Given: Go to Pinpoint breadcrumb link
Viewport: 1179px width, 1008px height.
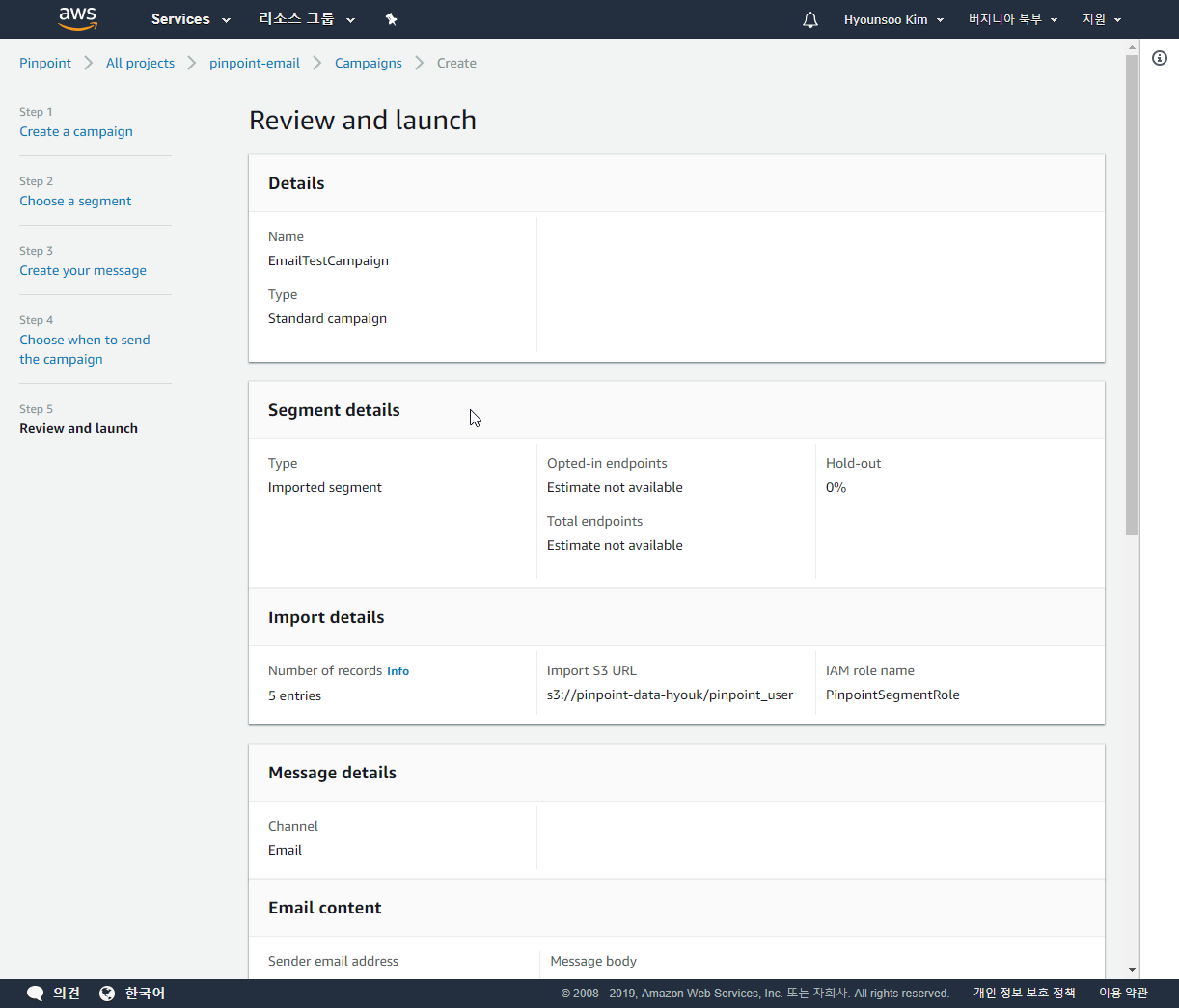Looking at the screenshot, I should tap(45, 63).
